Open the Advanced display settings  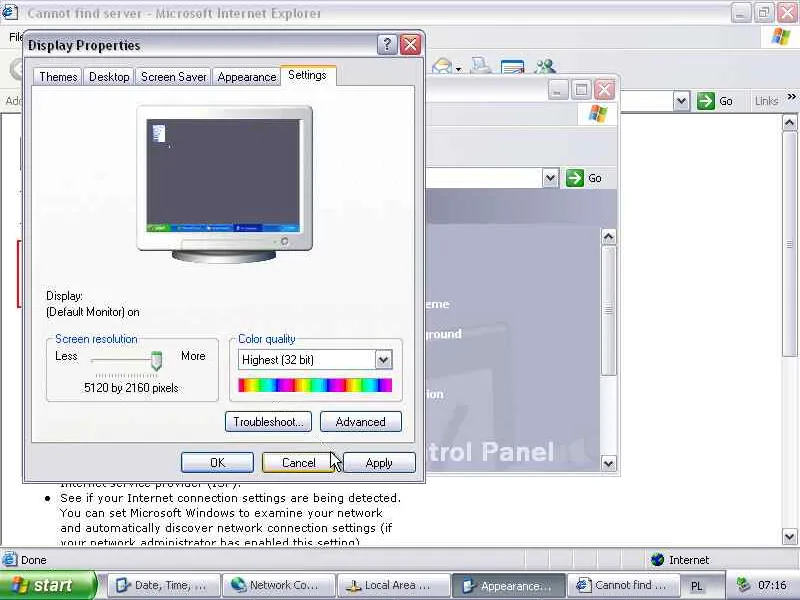pyautogui.click(x=361, y=422)
